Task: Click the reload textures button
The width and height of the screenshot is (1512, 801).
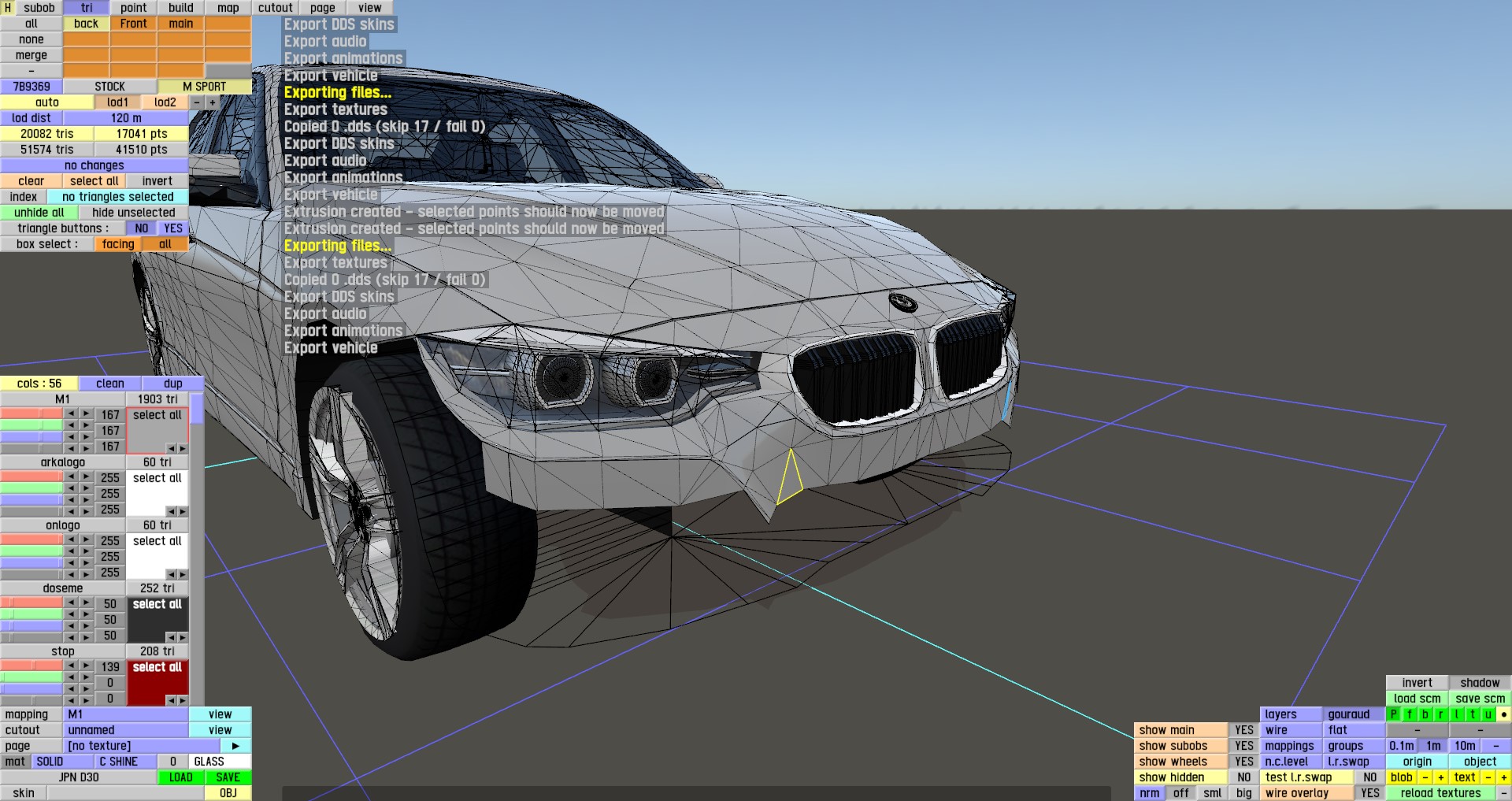Action: (1441, 793)
